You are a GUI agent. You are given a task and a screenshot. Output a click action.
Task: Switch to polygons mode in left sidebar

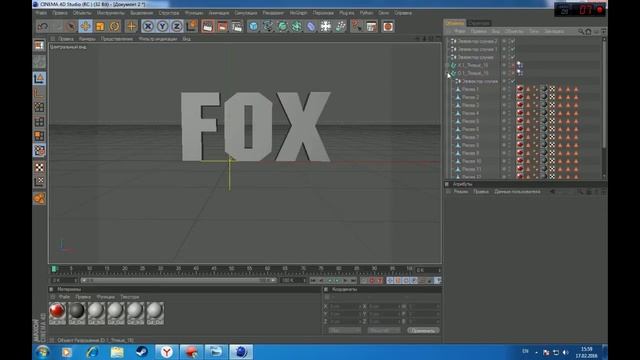click(x=39, y=136)
